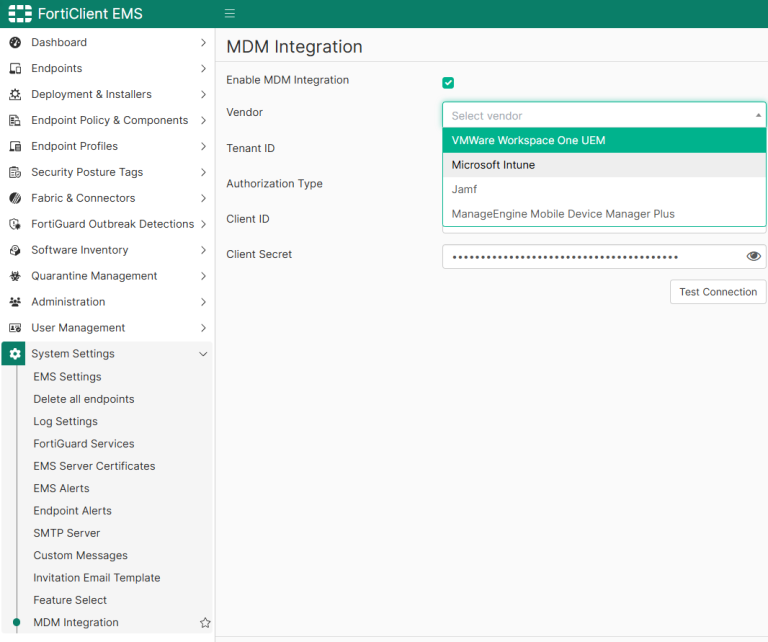
Task: Expand User Management chevron
Action: [x=203, y=328]
